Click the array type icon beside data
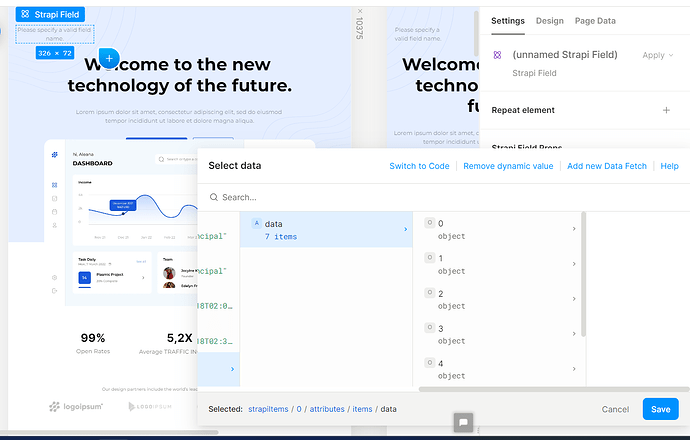Screen dimensions: 690x440 click(256, 224)
